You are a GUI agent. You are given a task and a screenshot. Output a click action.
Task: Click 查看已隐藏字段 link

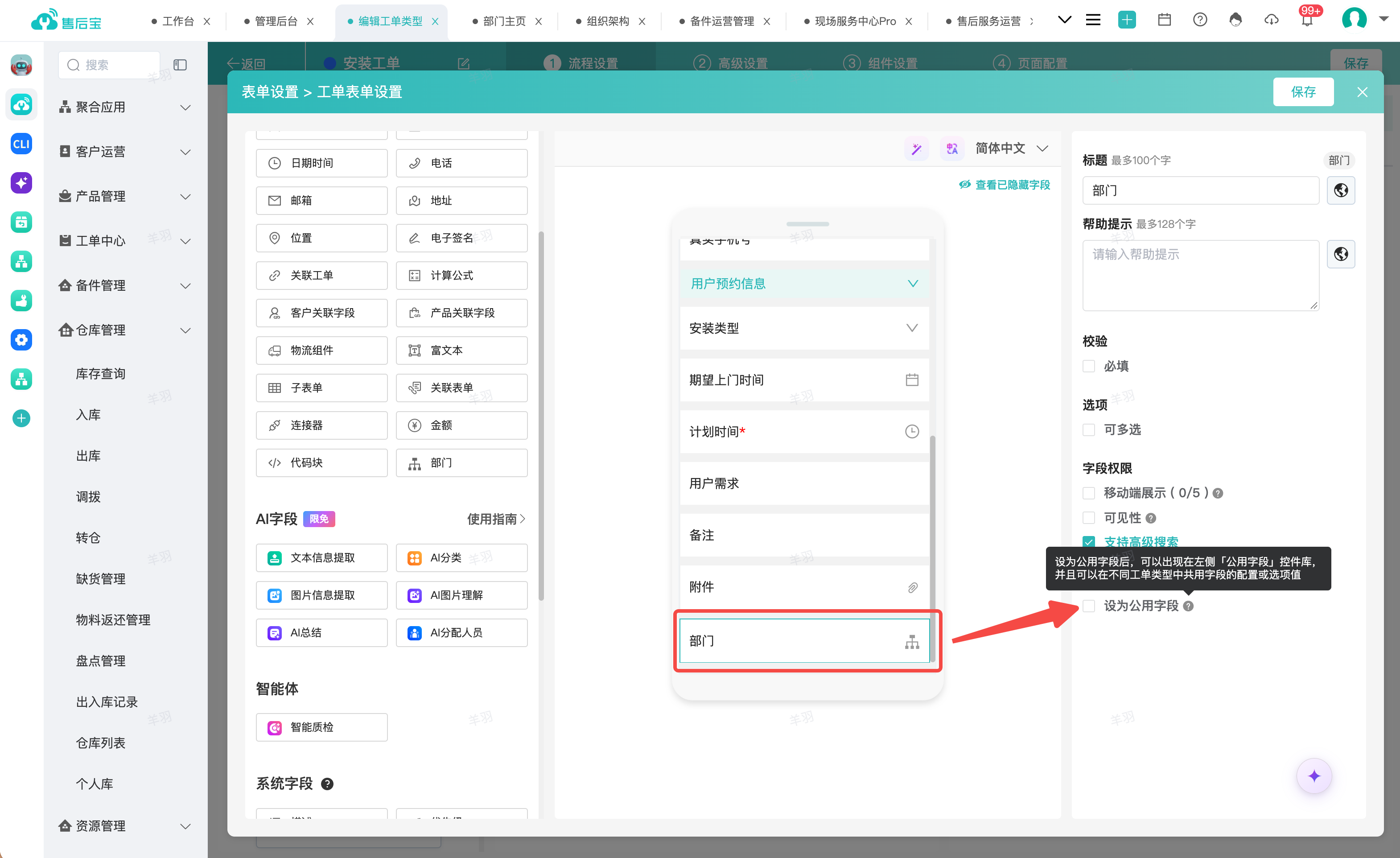pyautogui.click(x=1005, y=185)
